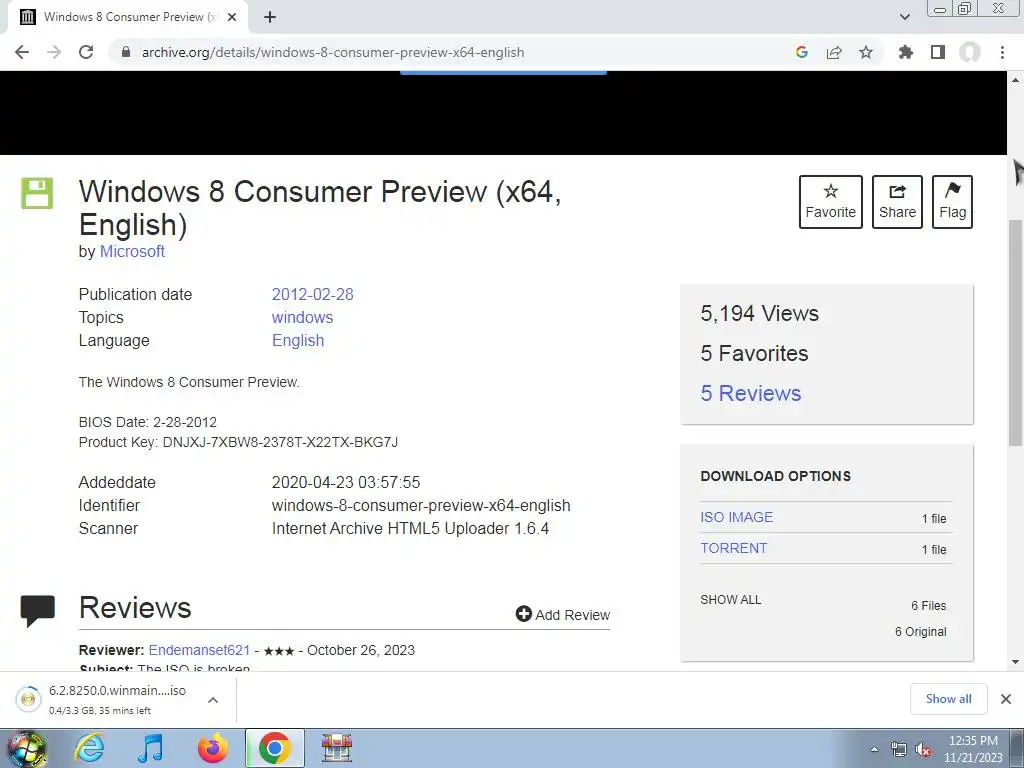1024x768 pixels.
Task: Click the 5,194 Views text
Action: tap(760, 313)
